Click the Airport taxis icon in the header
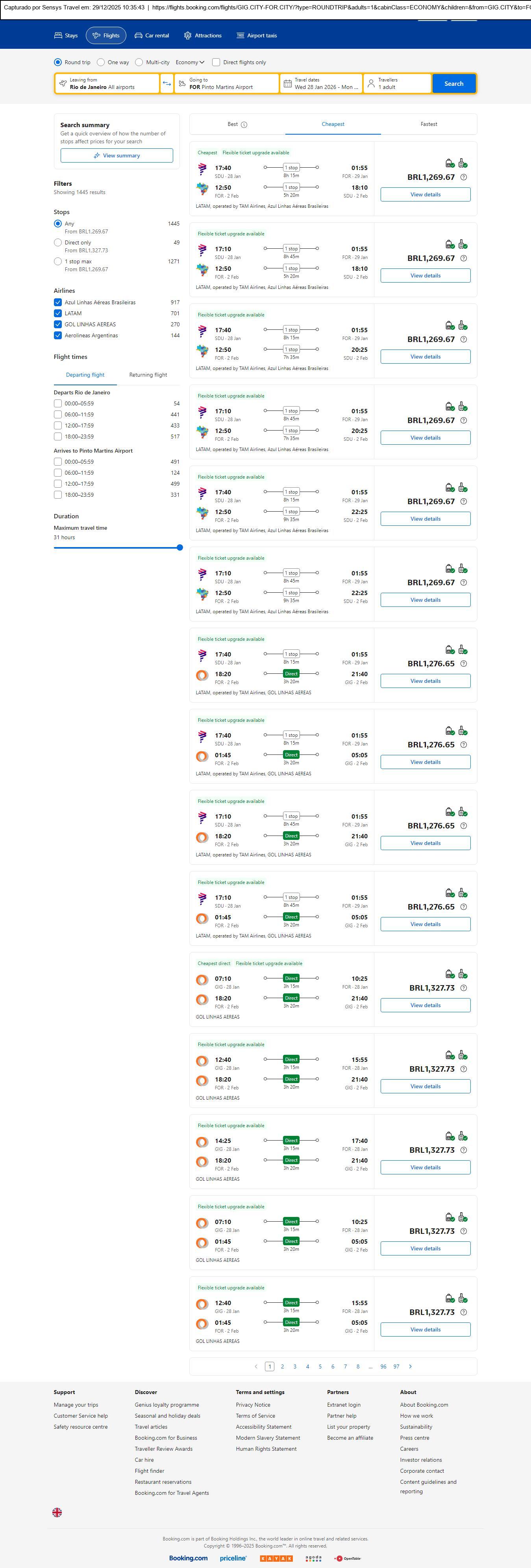This screenshot has width=531, height=1568. point(240,36)
